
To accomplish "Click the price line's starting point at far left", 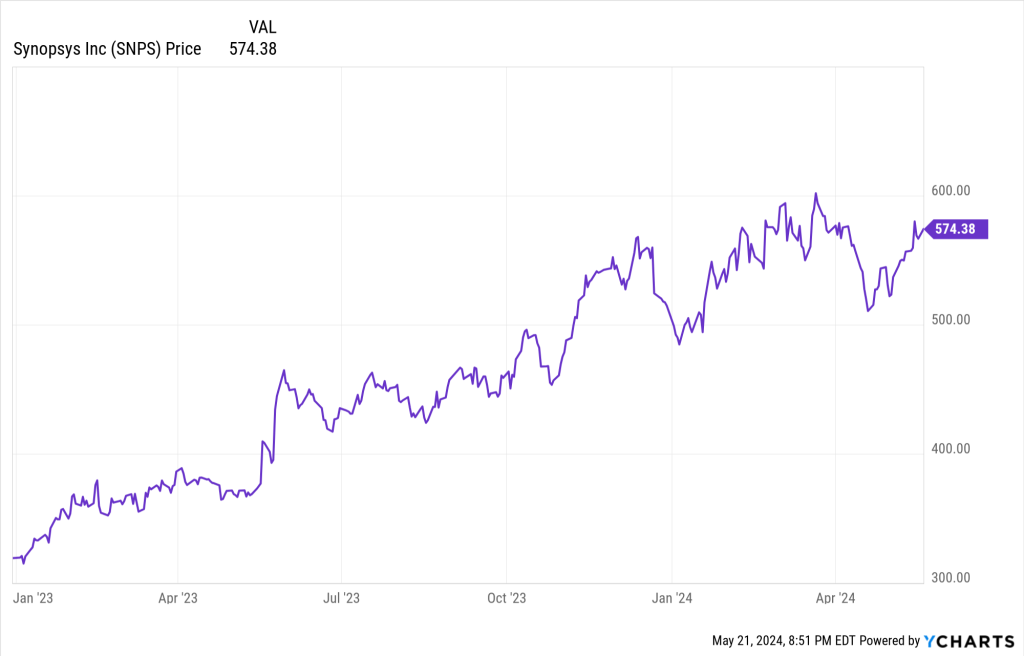I will coord(13,558).
